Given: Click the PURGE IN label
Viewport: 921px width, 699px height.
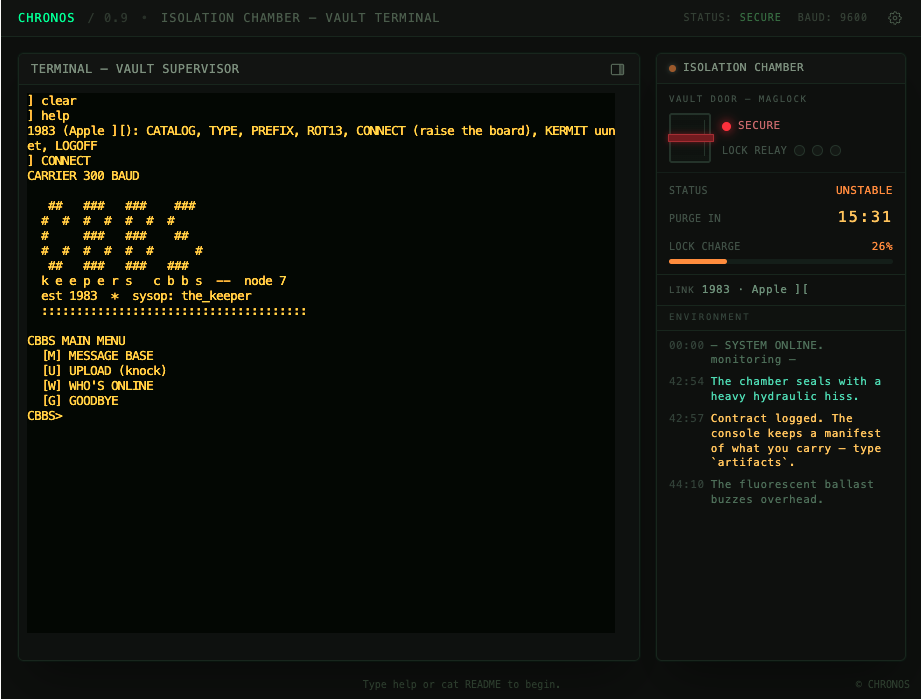Looking at the screenshot, I should click(695, 218).
